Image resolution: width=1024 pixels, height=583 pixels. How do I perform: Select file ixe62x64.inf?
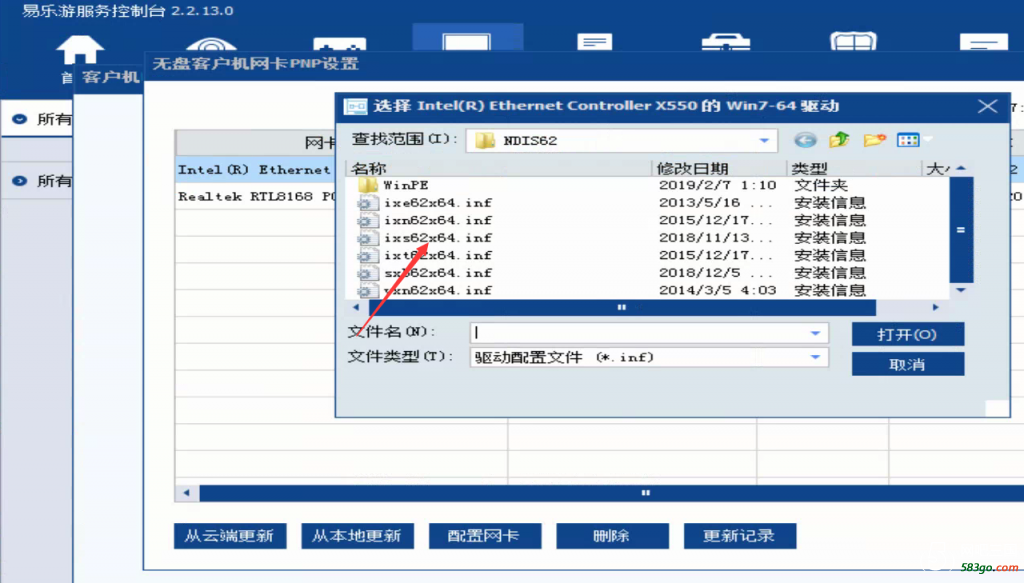pos(438,203)
